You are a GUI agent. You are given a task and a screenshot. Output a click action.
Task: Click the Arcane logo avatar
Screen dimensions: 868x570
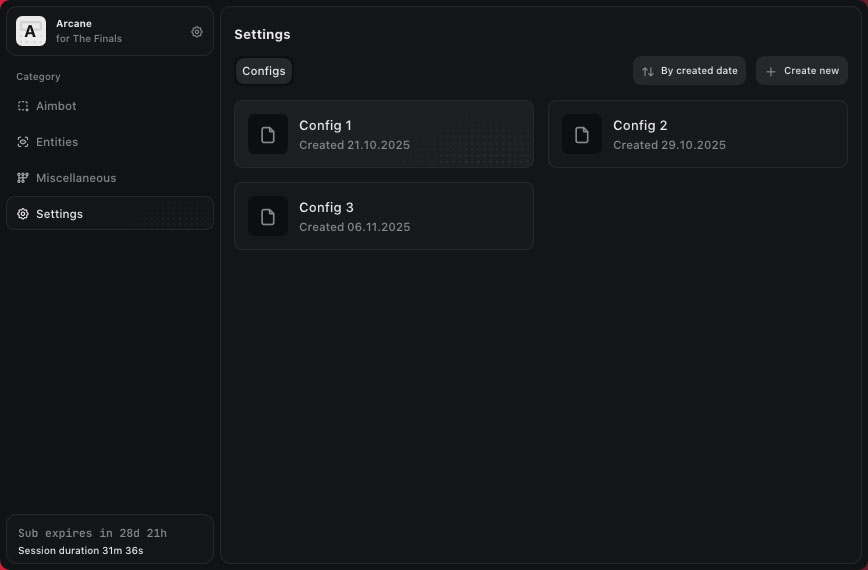click(x=31, y=31)
